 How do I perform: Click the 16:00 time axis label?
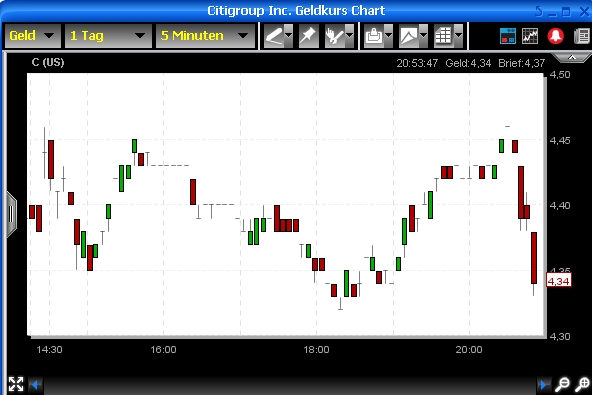click(x=163, y=349)
